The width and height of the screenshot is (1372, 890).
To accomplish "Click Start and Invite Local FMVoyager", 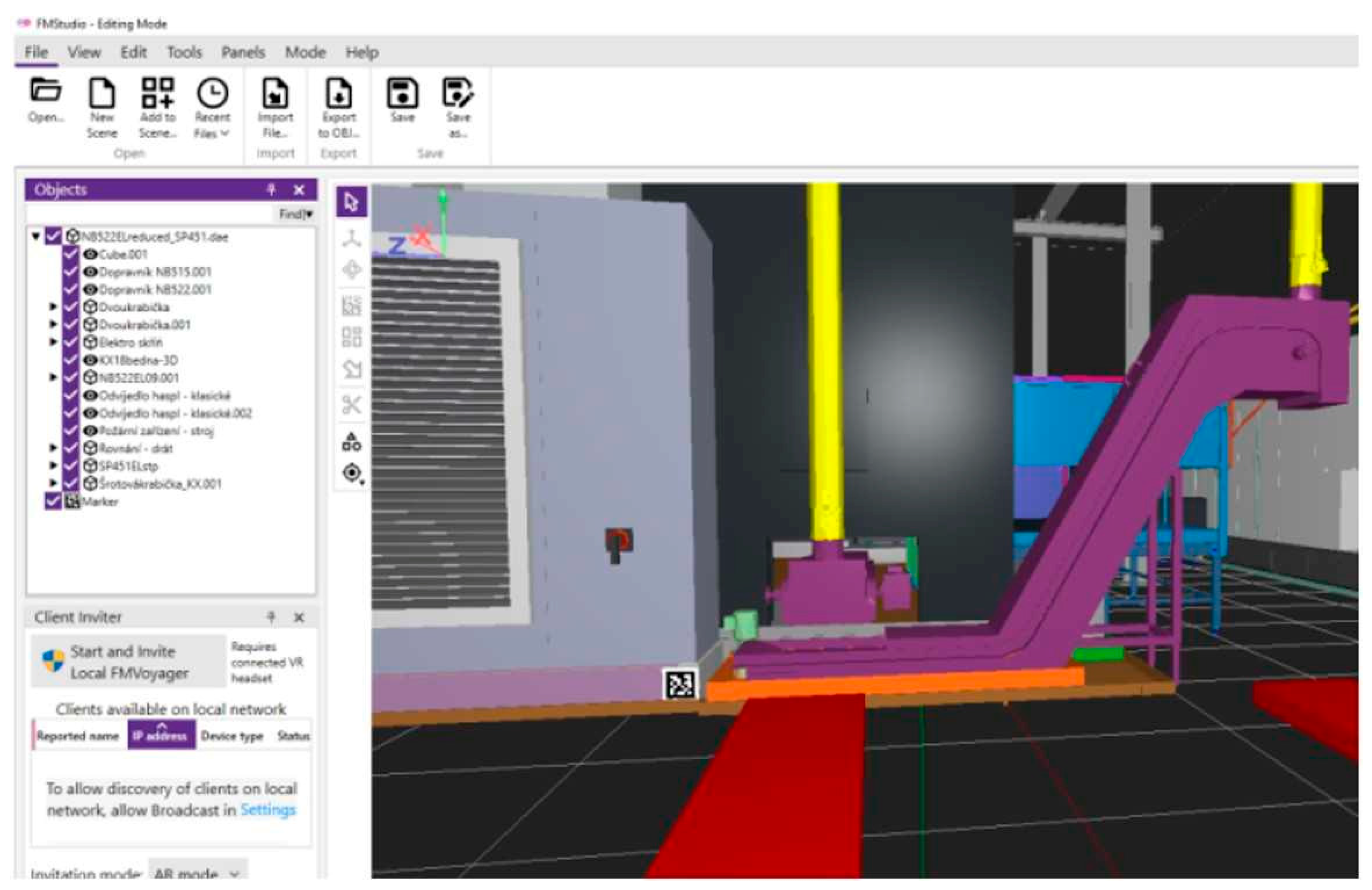I will 128,662.
